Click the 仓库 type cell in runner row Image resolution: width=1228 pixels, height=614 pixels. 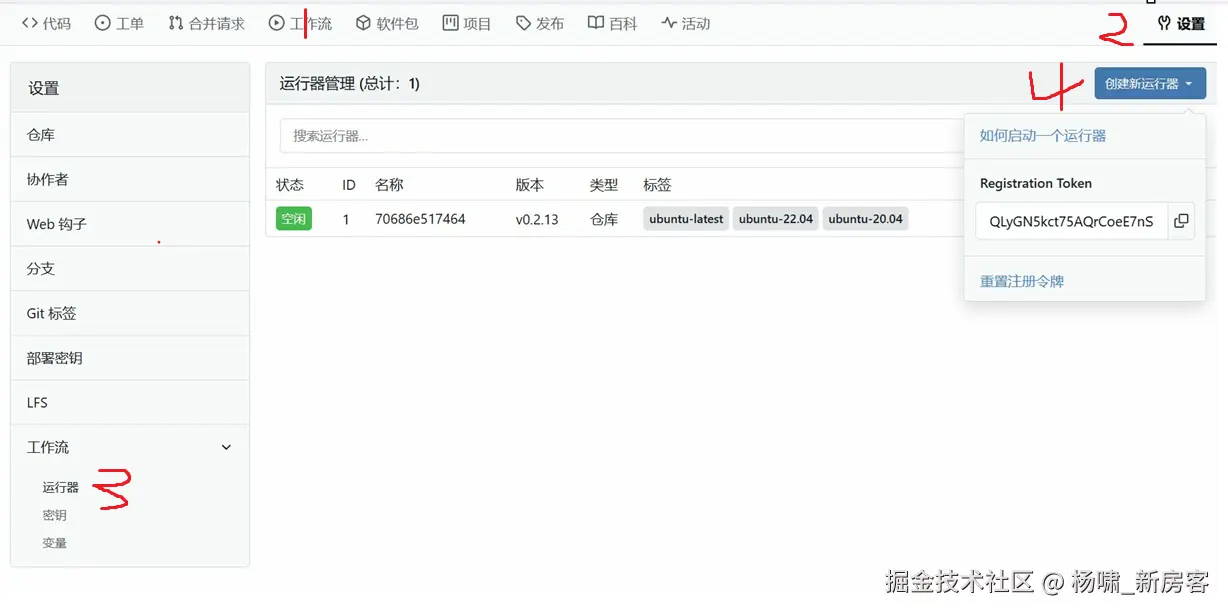(604, 219)
